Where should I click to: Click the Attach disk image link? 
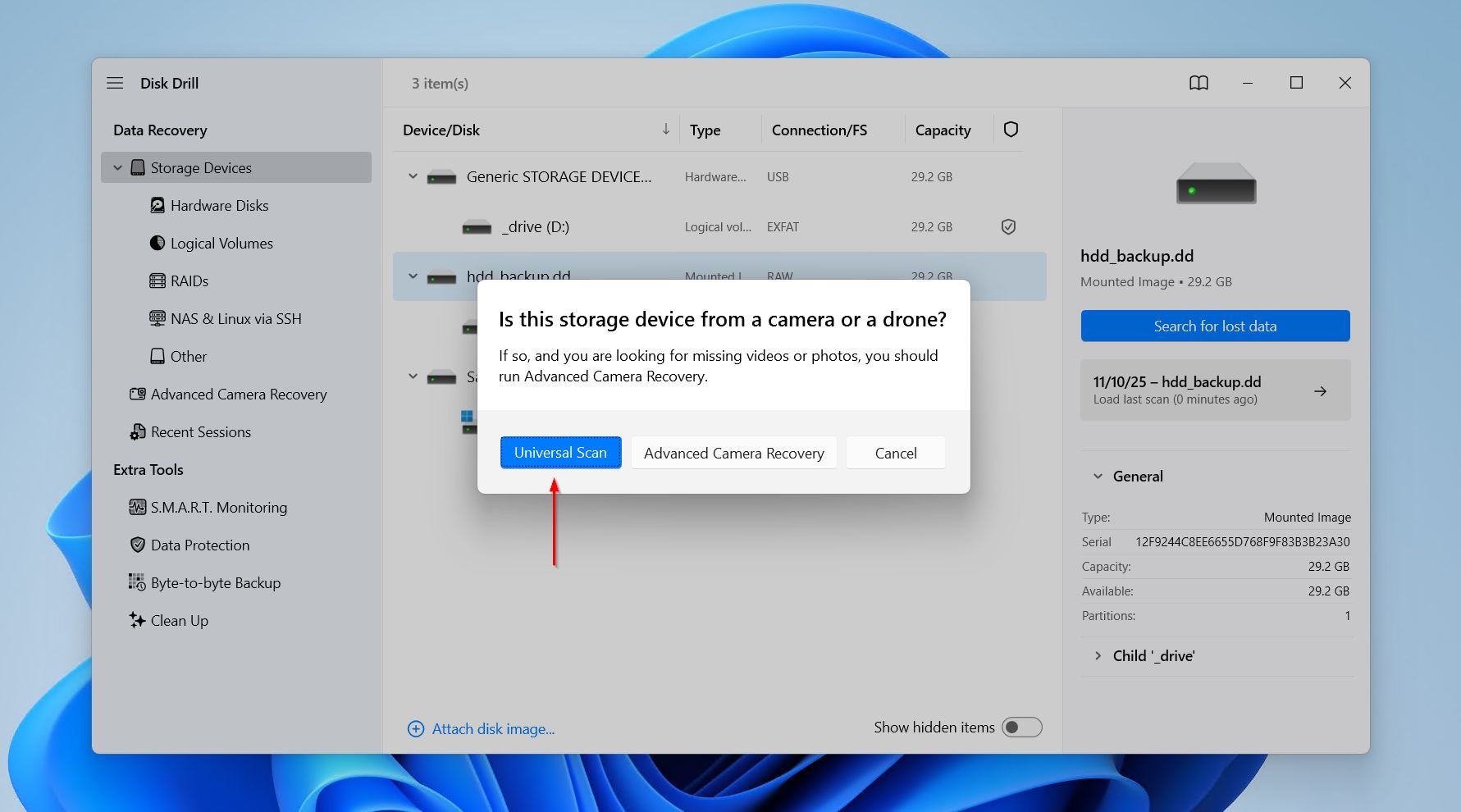pos(493,729)
